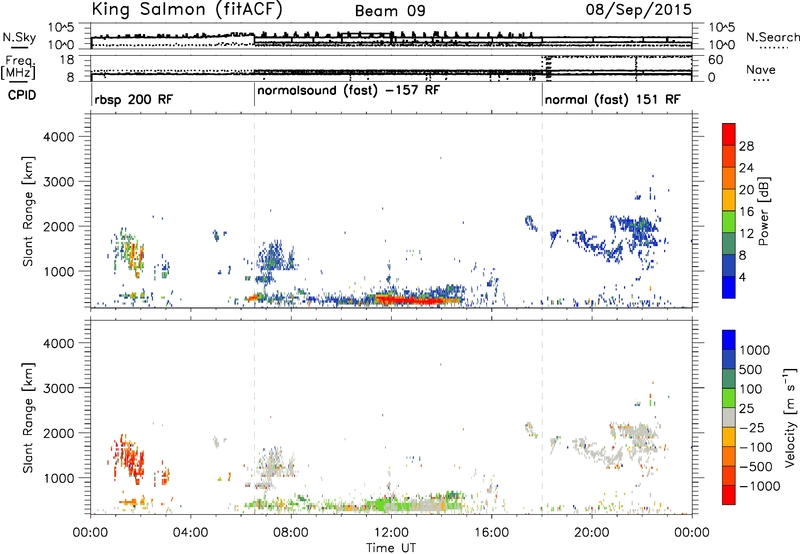The width and height of the screenshot is (800, 554).
Task: Click the red bottom segment of Velocity colorbar
Action: click(x=729, y=495)
